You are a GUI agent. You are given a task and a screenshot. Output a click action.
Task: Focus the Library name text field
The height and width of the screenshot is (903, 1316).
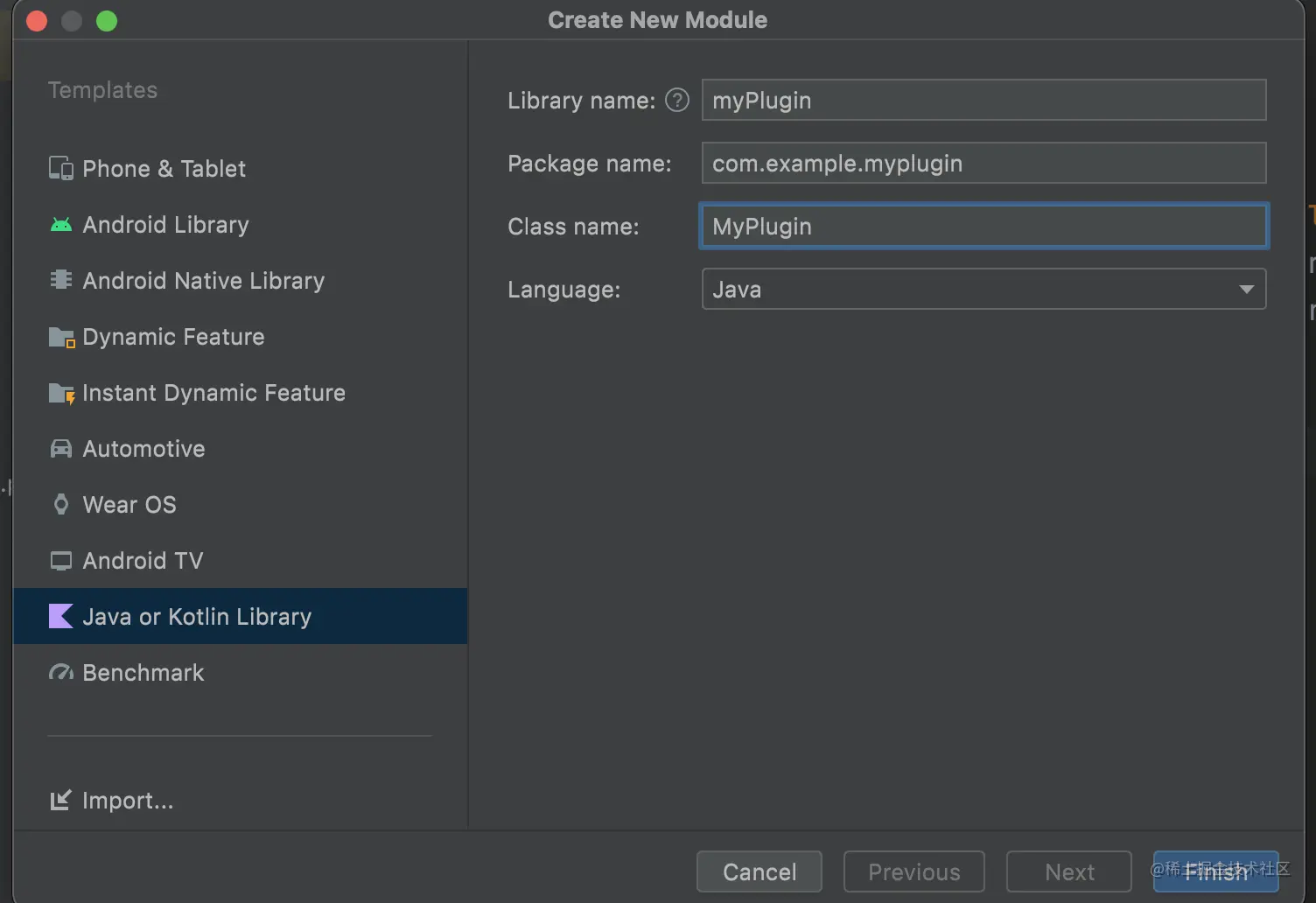coord(983,101)
